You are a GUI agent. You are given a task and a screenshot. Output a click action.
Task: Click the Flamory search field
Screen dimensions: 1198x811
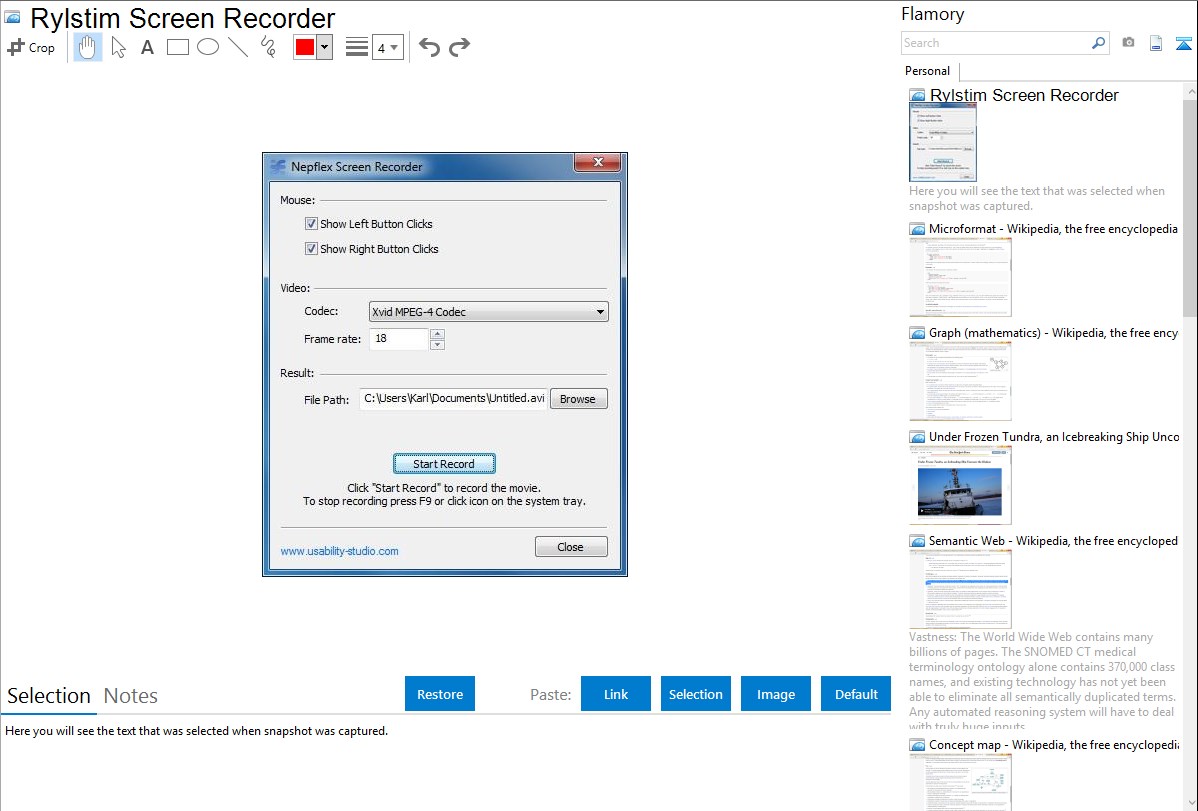pos(996,43)
